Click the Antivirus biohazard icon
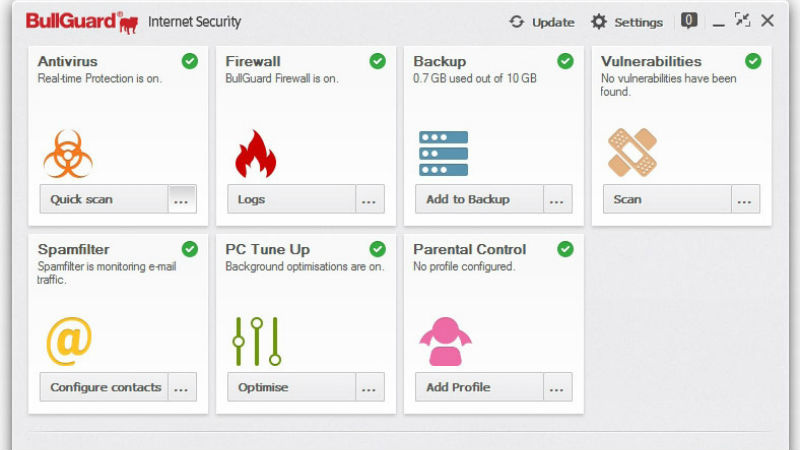Screen dimensions: 800x450 [x=68, y=154]
